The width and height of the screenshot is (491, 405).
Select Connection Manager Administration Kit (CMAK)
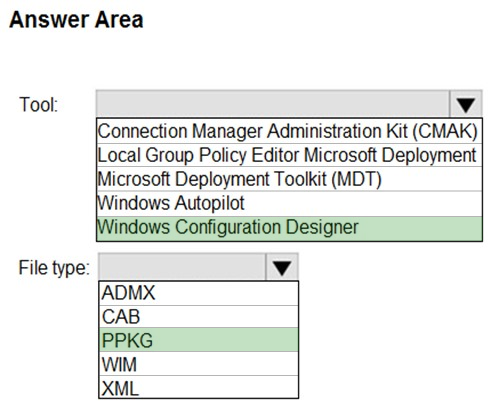click(289, 131)
